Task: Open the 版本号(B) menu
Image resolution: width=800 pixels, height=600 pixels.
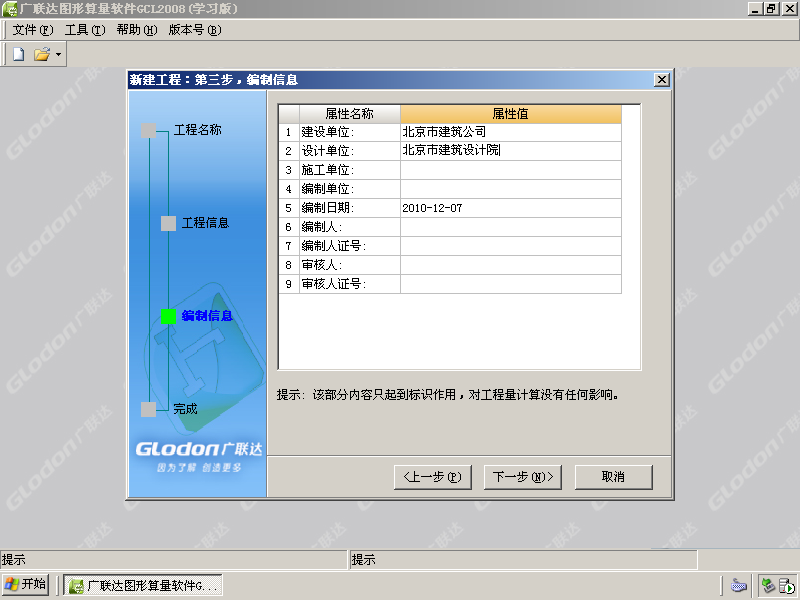Action: (x=195, y=30)
